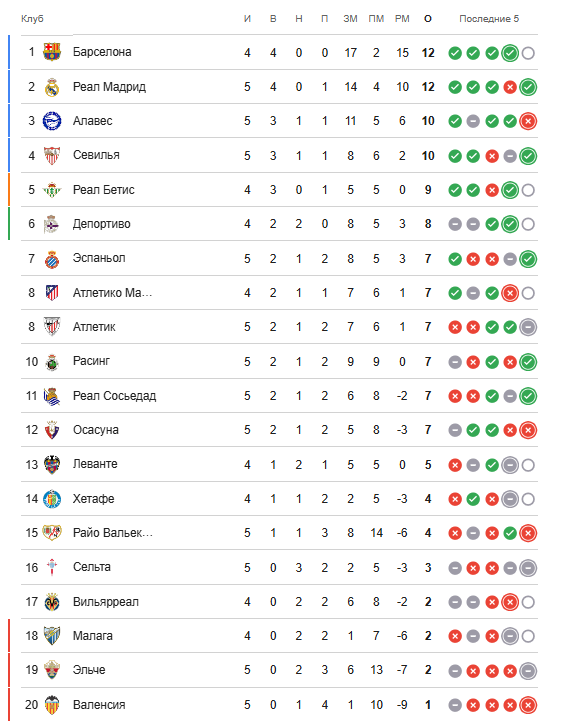Open the Atlético Madrid crest icon
Image resolution: width=566 pixels, height=728 pixels.
tap(52, 293)
